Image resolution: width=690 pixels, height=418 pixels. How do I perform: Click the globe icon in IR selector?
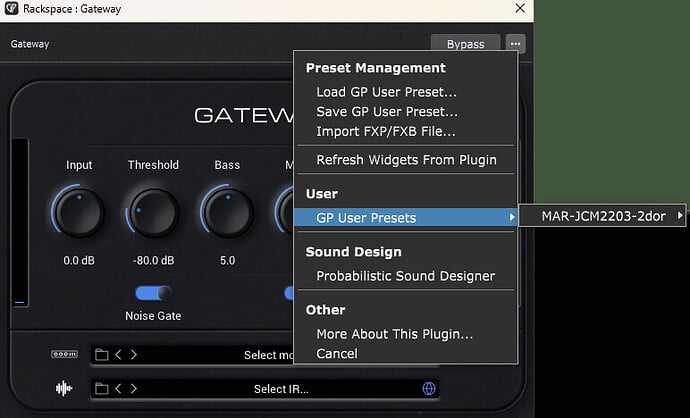[429, 389]
